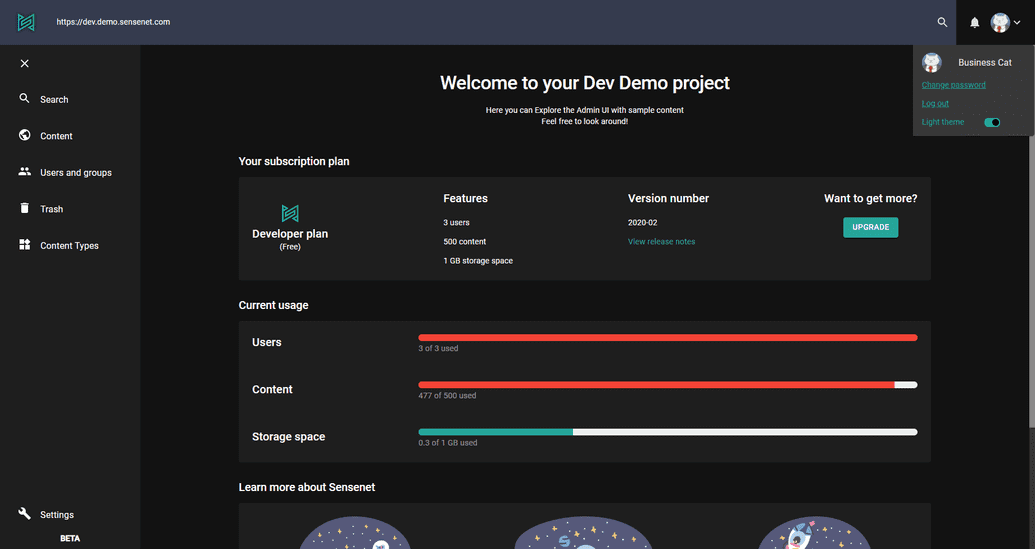1035x549 pixels.
Task: Click the 'Welcome to your Dev Demo project' heading
Action: (585, 82)
